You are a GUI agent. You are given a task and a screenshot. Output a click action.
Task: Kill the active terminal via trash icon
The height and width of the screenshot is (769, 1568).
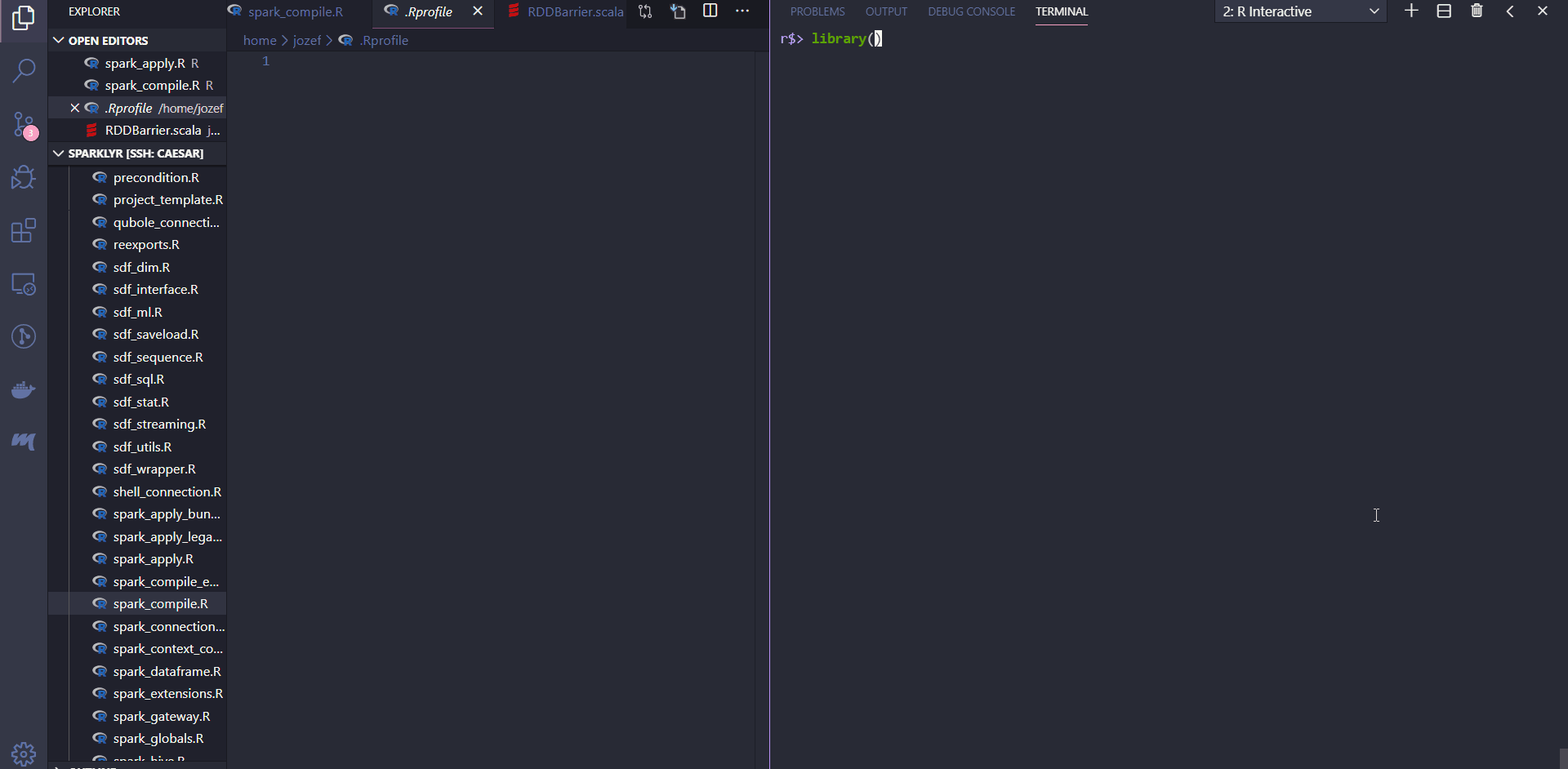coord(1477,11)
